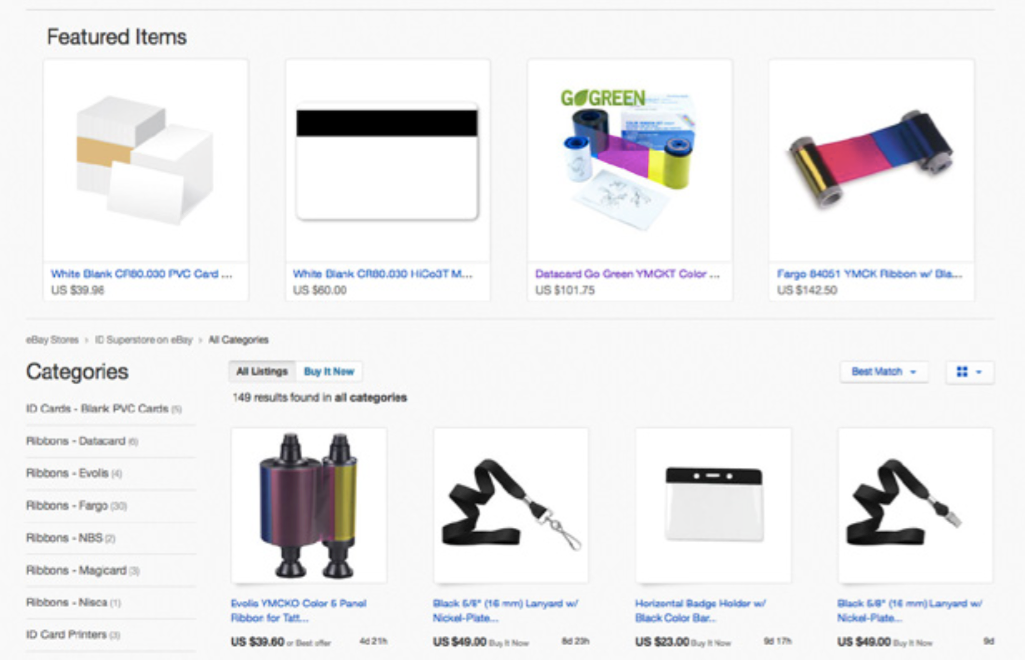Viewport: 1025px width, 663px height.
Task: Open ID Superstore on eBay breadcrumb link
Action: [144, 340]
